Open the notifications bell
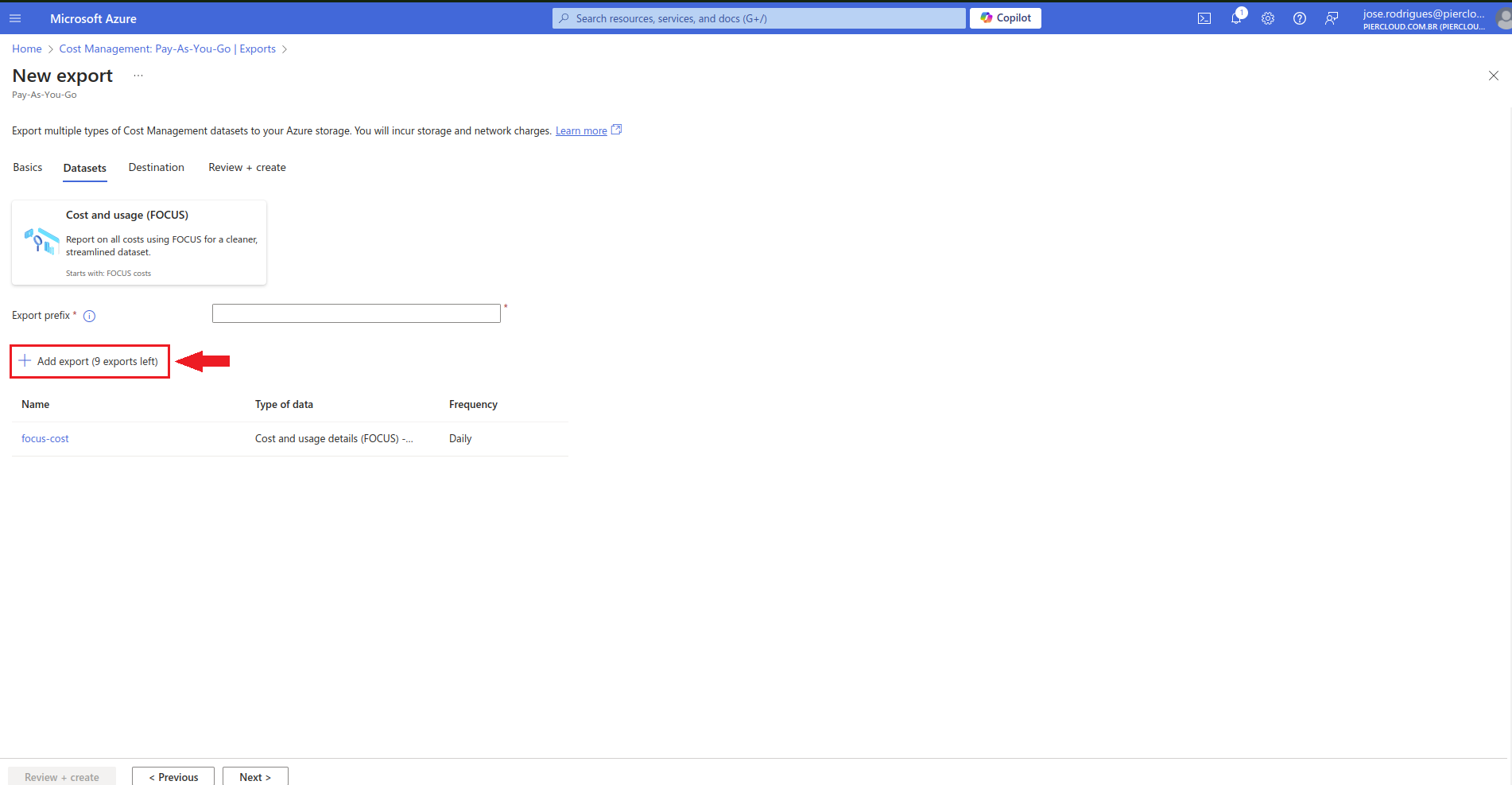Image resolution: width=1512 pixels, height=785 pixels. coord(1236,18)
